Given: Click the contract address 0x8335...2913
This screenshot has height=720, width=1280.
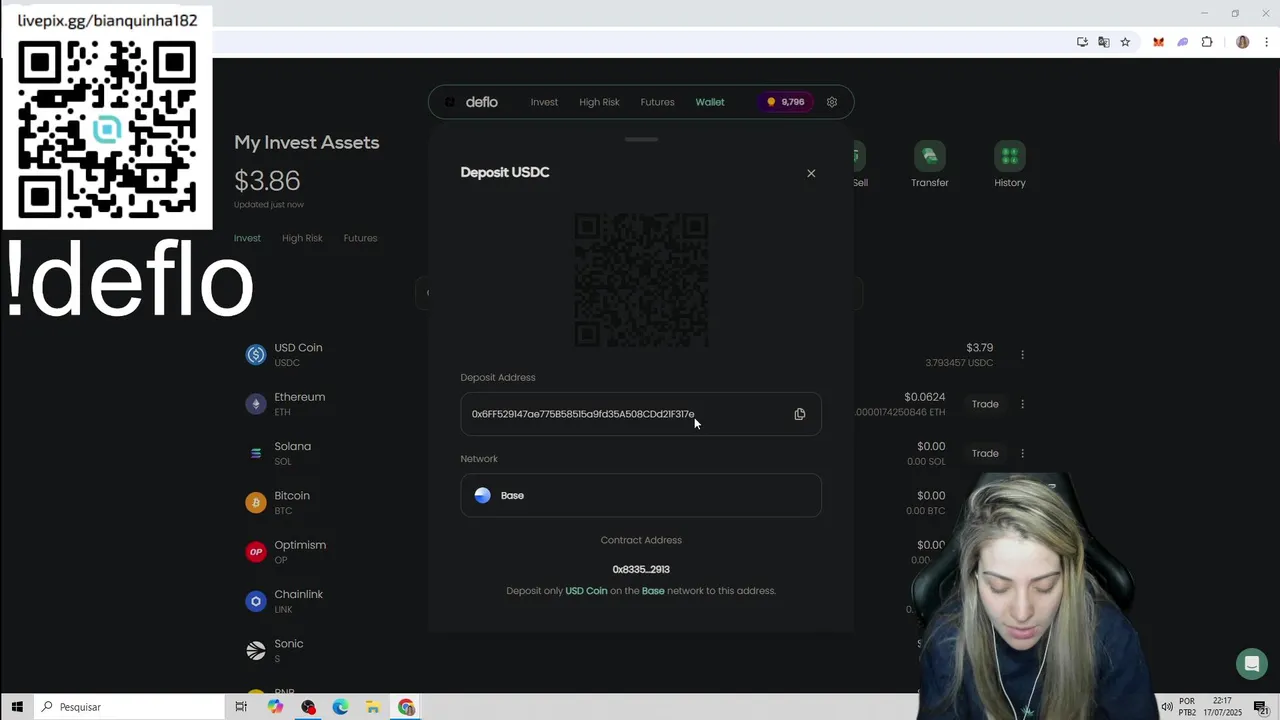Looking at the screenshot, I should [641, 569].
